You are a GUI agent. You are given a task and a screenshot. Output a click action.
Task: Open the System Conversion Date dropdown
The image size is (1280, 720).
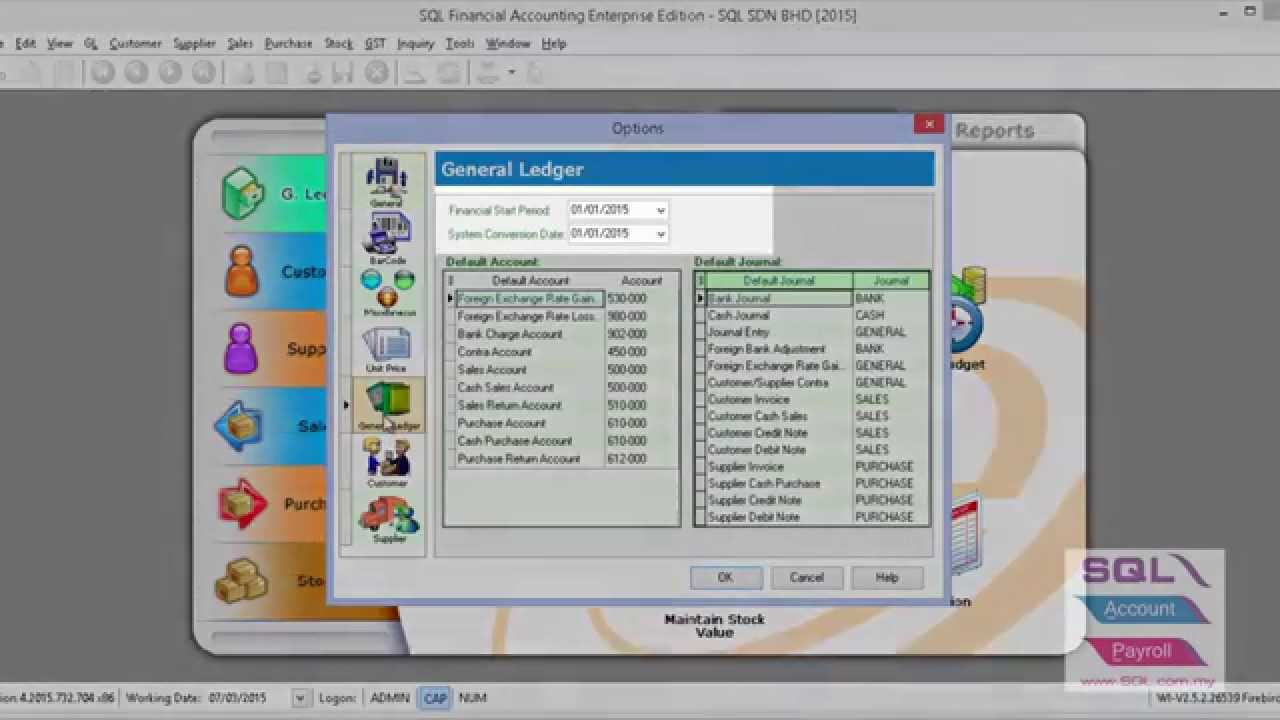pos(660,233)
